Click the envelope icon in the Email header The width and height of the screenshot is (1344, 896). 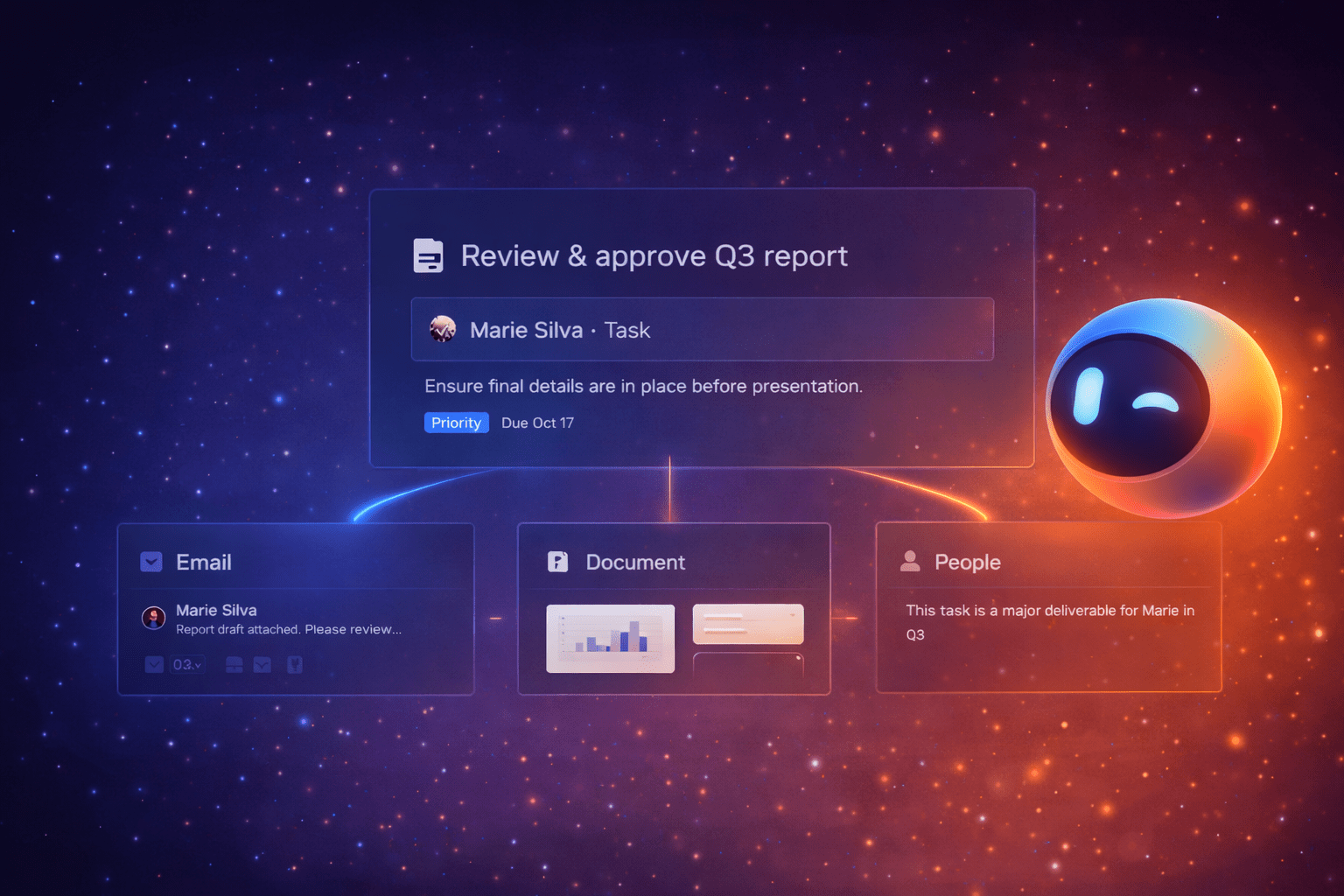pos(151,562)
